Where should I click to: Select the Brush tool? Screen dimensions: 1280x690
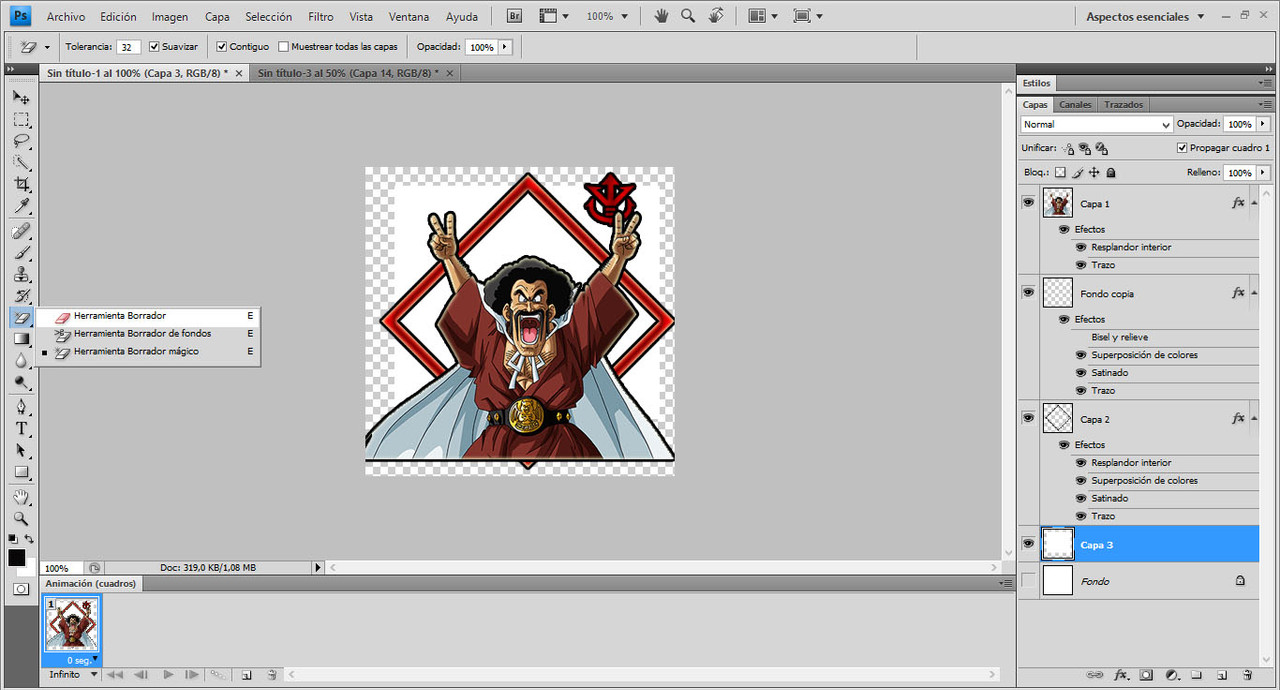[x=21, y=253]
